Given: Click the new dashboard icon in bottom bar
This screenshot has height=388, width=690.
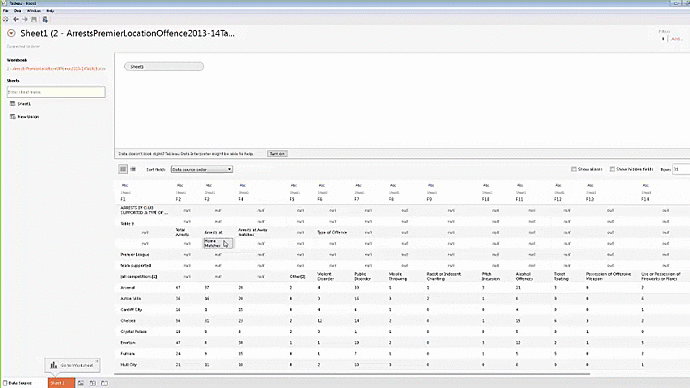Looking at the screenshot, I should point(92,383).
